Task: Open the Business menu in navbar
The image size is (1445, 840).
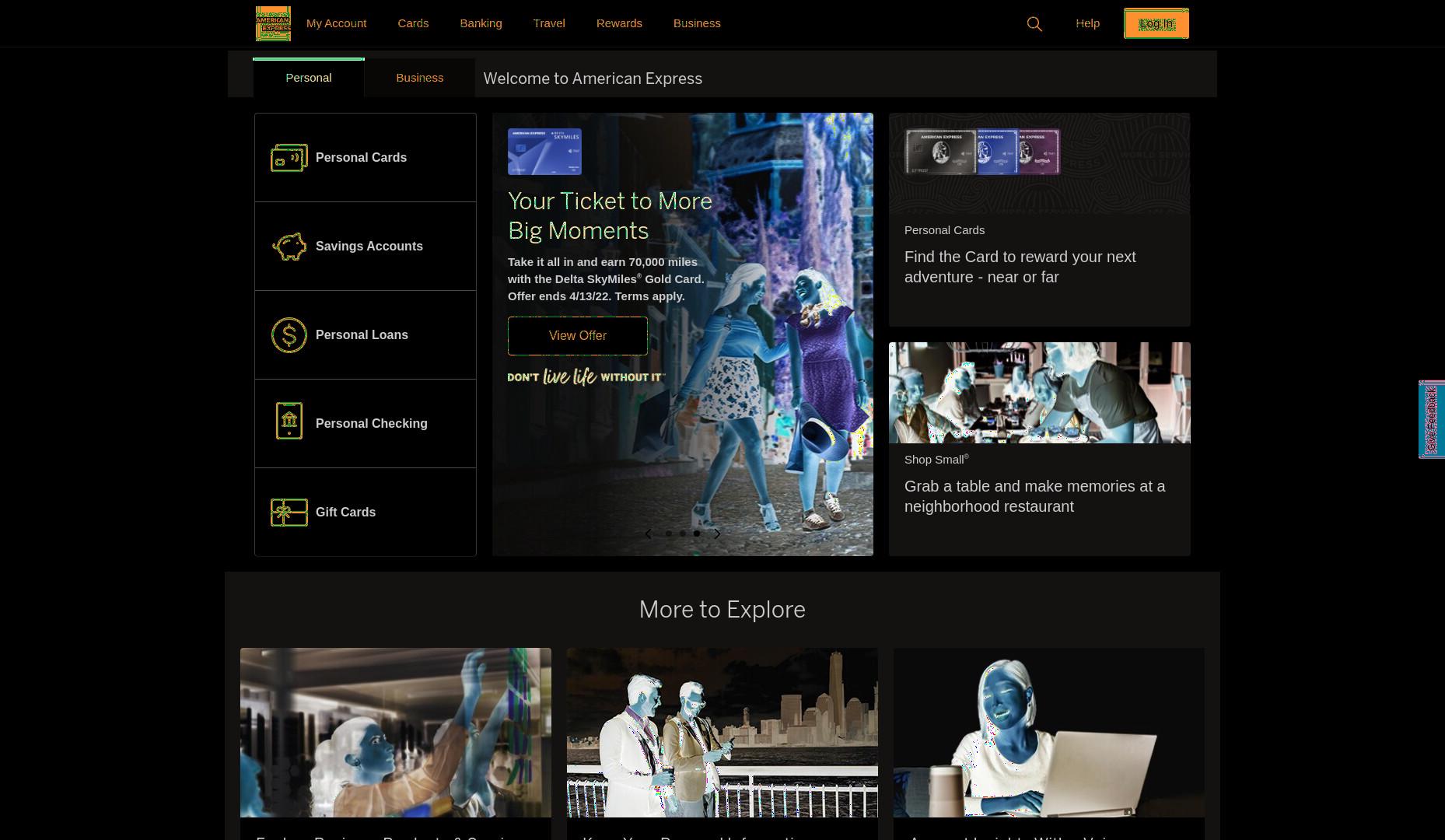Action: click(697, 23)
